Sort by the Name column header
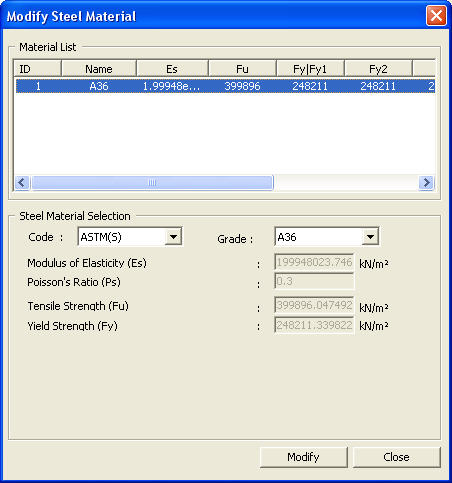 tap(99, 69)
